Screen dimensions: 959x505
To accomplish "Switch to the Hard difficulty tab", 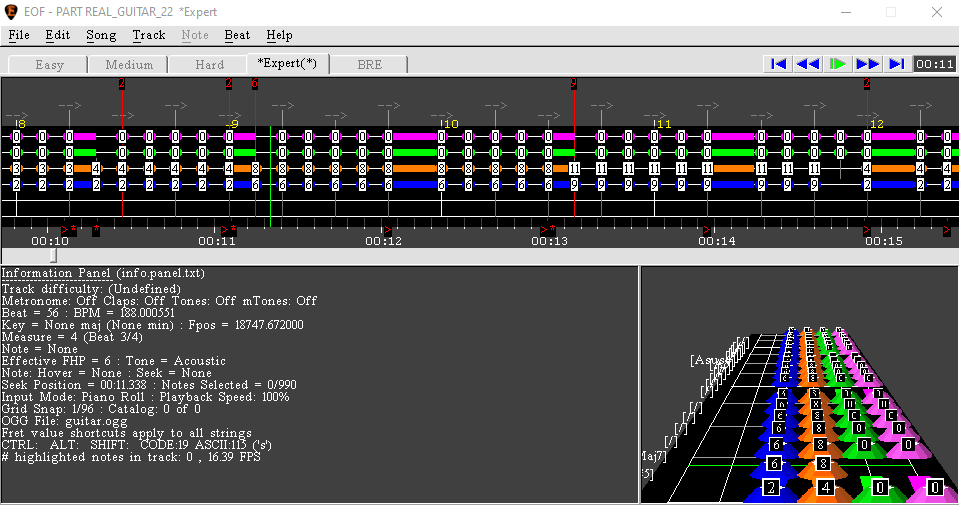I will click(209, 65).
